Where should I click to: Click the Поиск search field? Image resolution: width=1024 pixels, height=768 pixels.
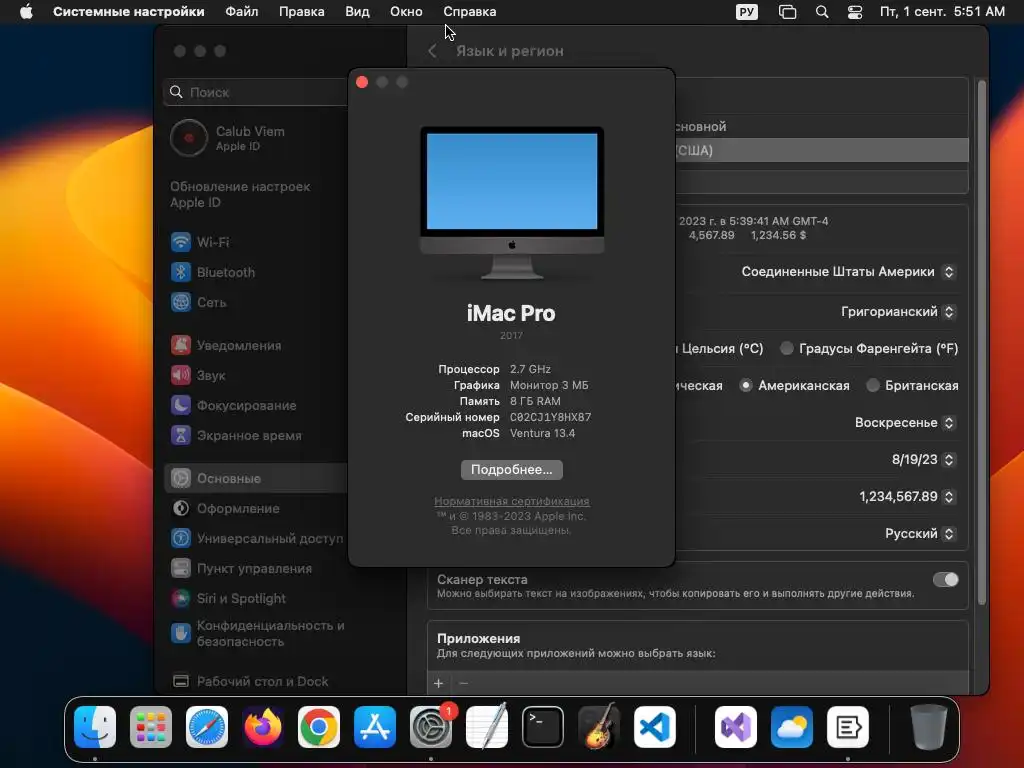[256, 92]
